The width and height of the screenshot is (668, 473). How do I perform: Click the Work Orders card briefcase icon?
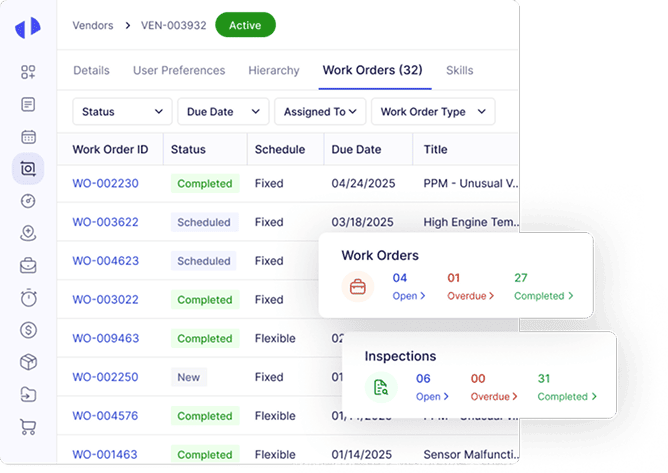(358, 287)
